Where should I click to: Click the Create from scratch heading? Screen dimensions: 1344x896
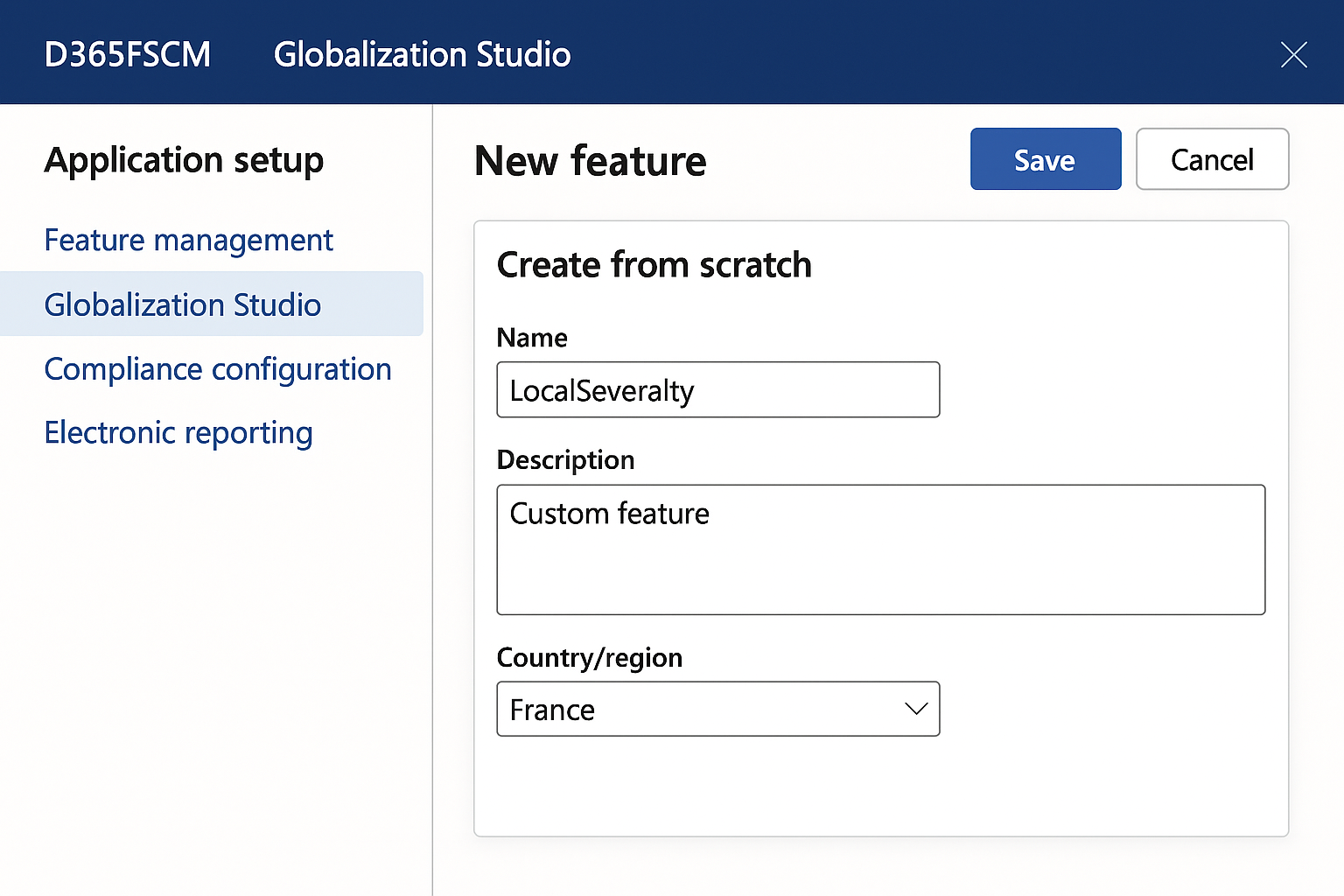[x=654, y=264]
